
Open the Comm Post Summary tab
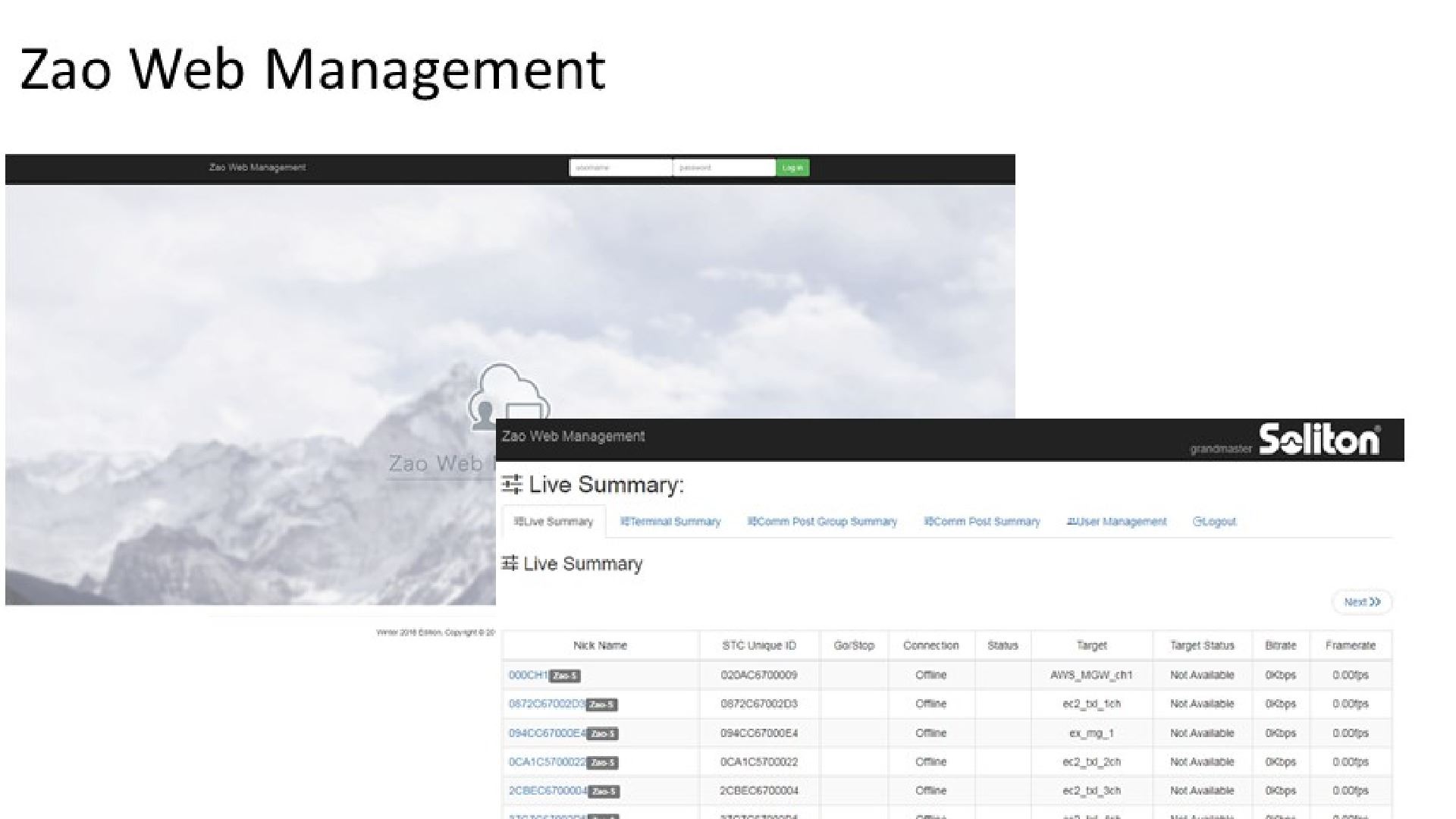click(982, 522)
